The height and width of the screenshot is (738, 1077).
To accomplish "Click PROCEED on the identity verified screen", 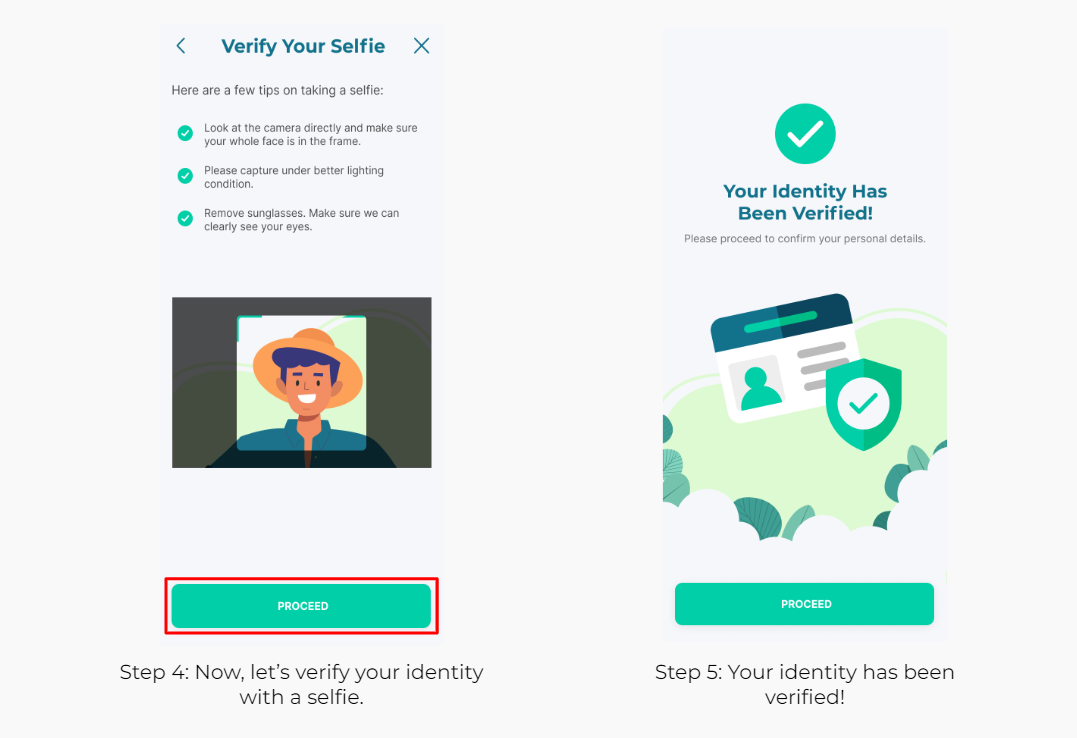I will point(804,604).
